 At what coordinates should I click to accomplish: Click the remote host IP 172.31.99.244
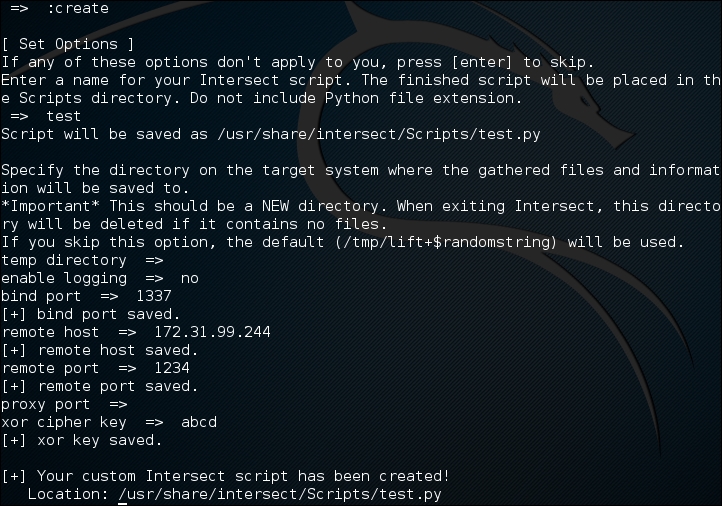(212, 332)
